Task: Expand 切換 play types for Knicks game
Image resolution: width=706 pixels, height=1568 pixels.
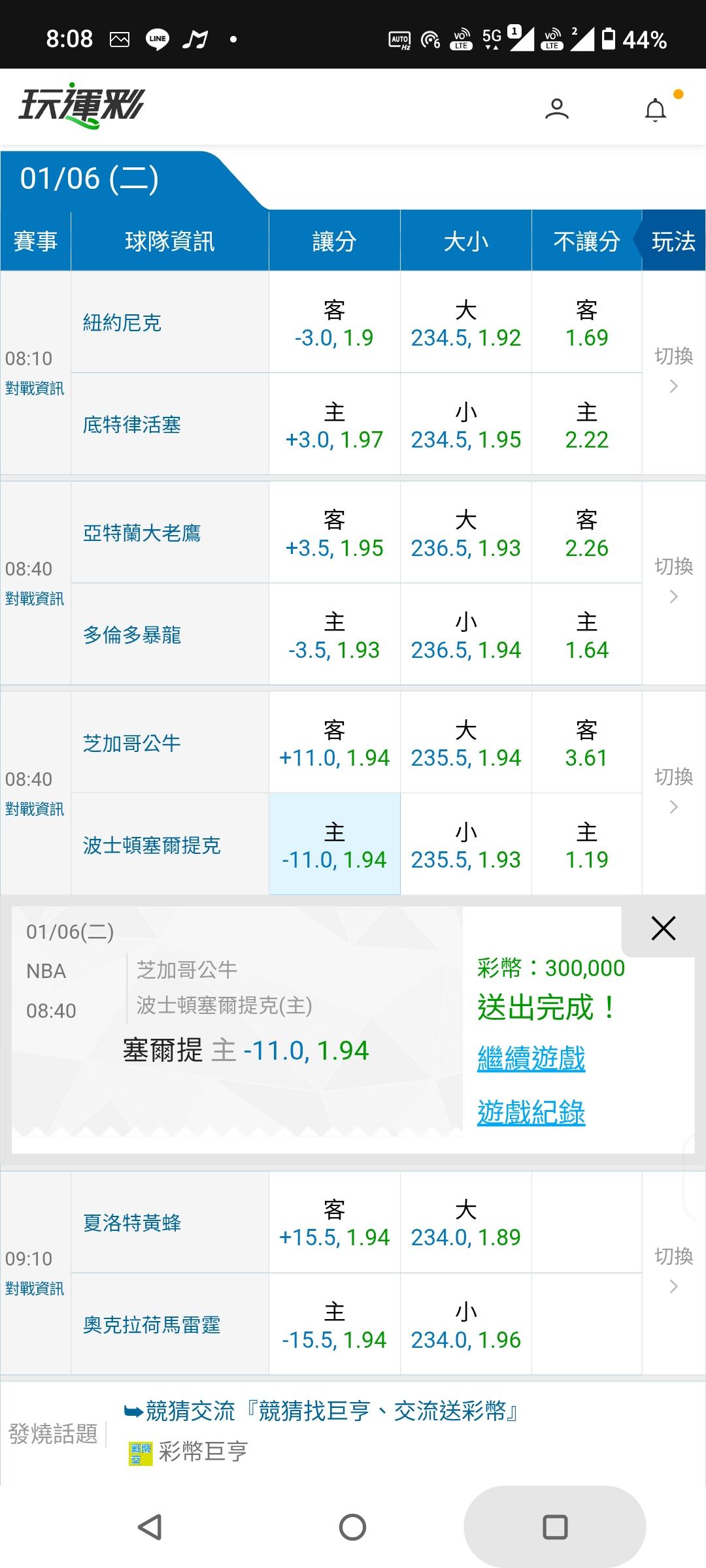Action: [673, 370]
